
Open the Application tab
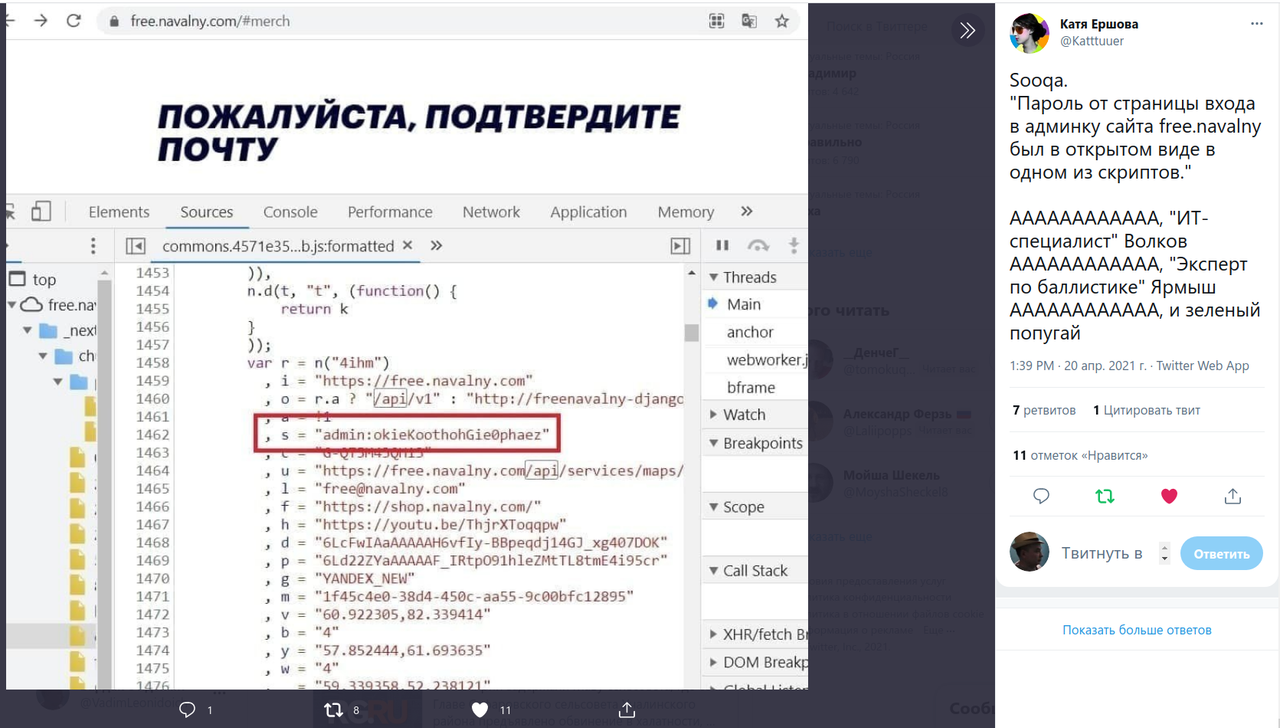click(x=588, y=212)
